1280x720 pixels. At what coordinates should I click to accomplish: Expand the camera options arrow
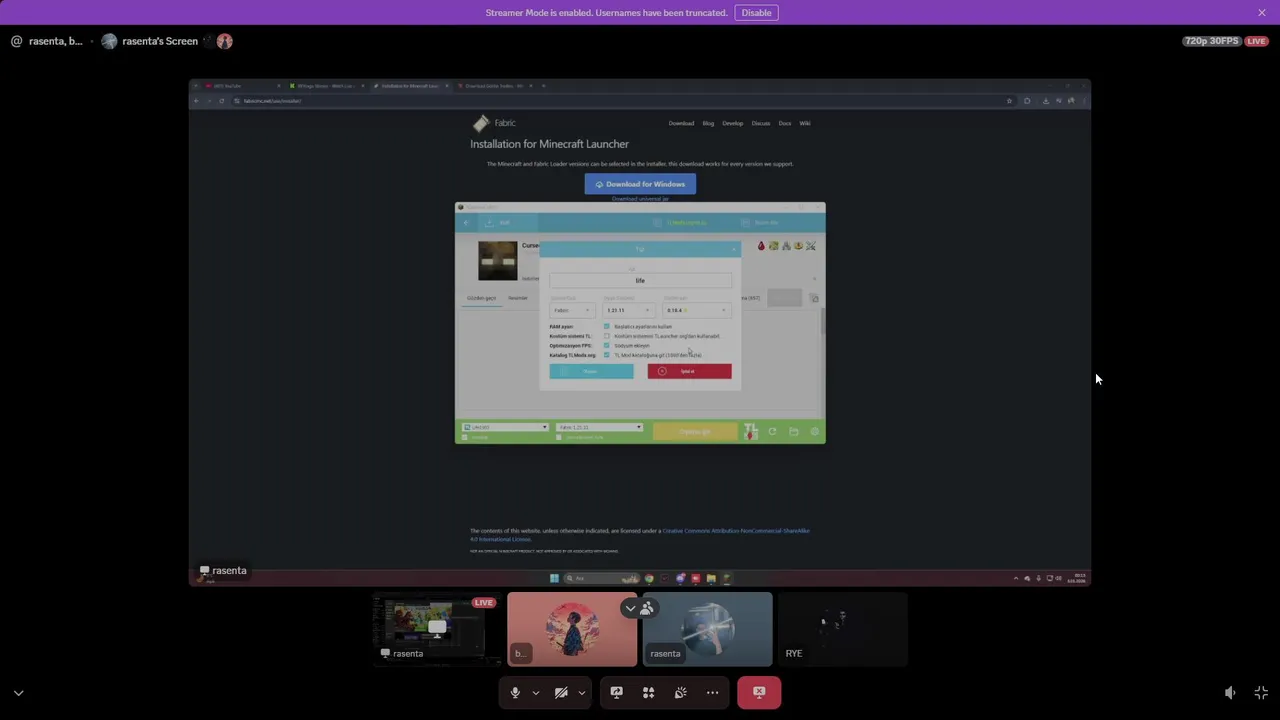(581, 692)
